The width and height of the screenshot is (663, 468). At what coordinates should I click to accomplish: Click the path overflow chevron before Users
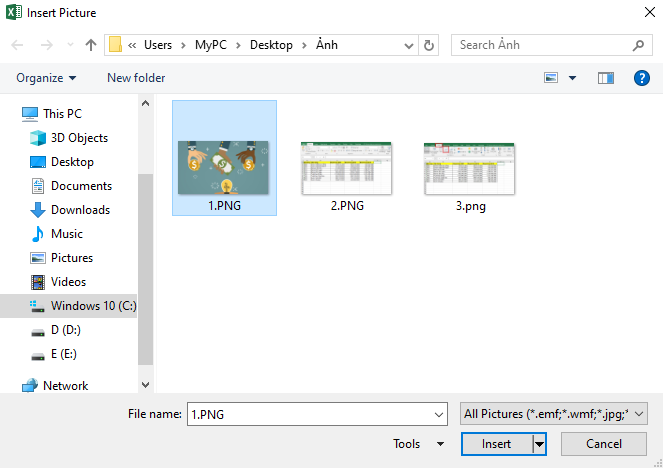(132, 45)
